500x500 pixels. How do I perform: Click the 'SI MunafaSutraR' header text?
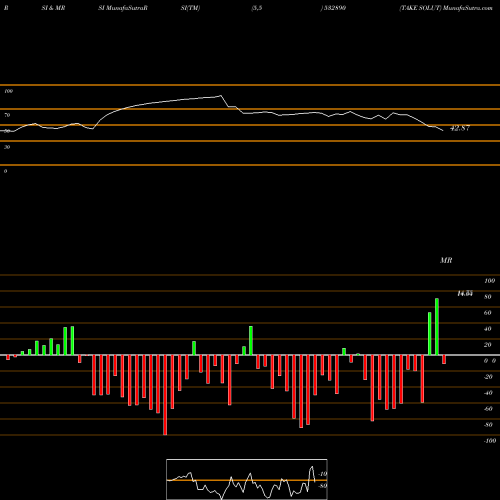123,8
